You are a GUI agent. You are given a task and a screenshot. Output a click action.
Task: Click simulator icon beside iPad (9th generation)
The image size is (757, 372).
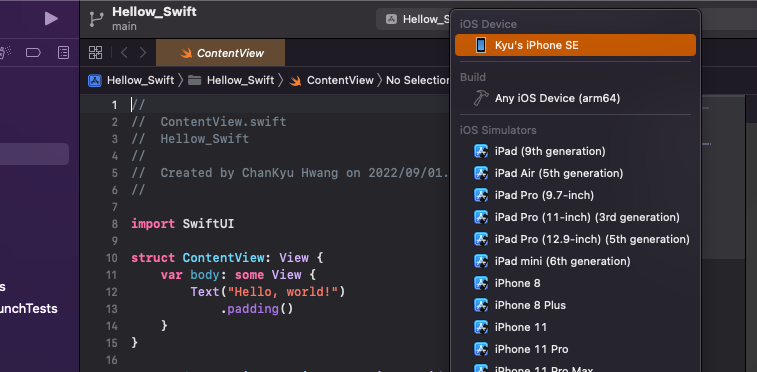[481, 152]
